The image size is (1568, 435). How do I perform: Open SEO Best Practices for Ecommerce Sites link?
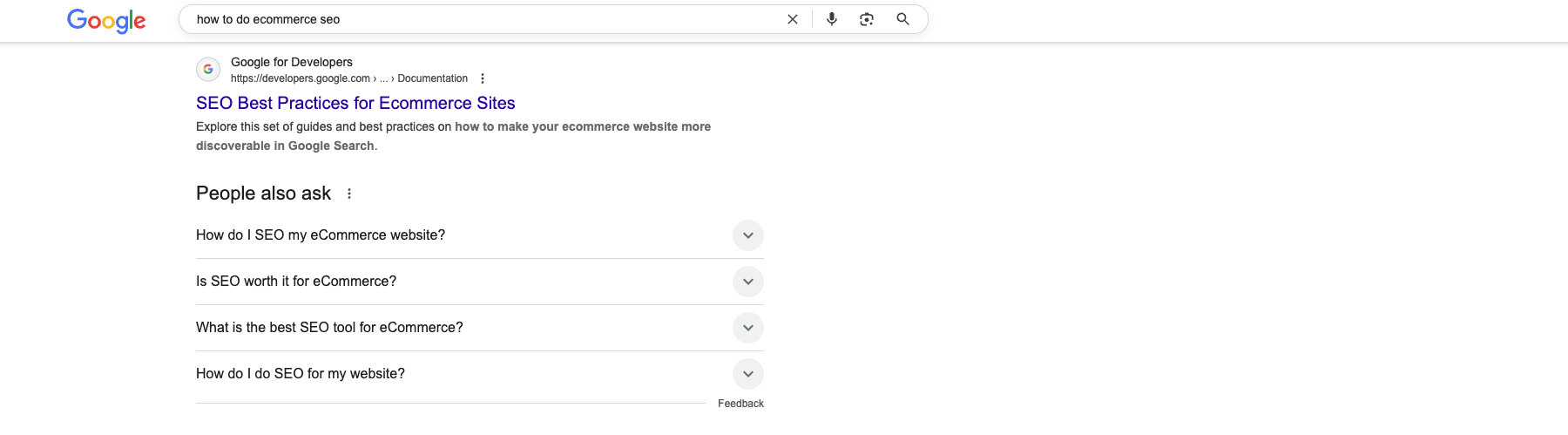tap(355, 103)
